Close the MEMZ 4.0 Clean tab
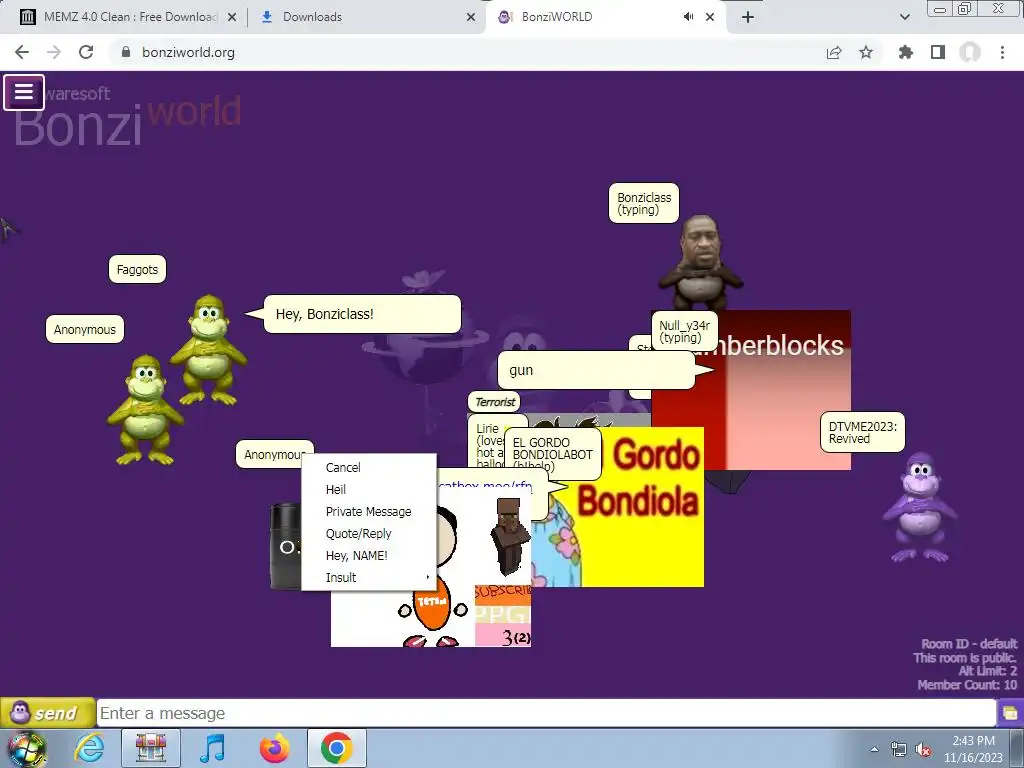 tap(232, 18)
